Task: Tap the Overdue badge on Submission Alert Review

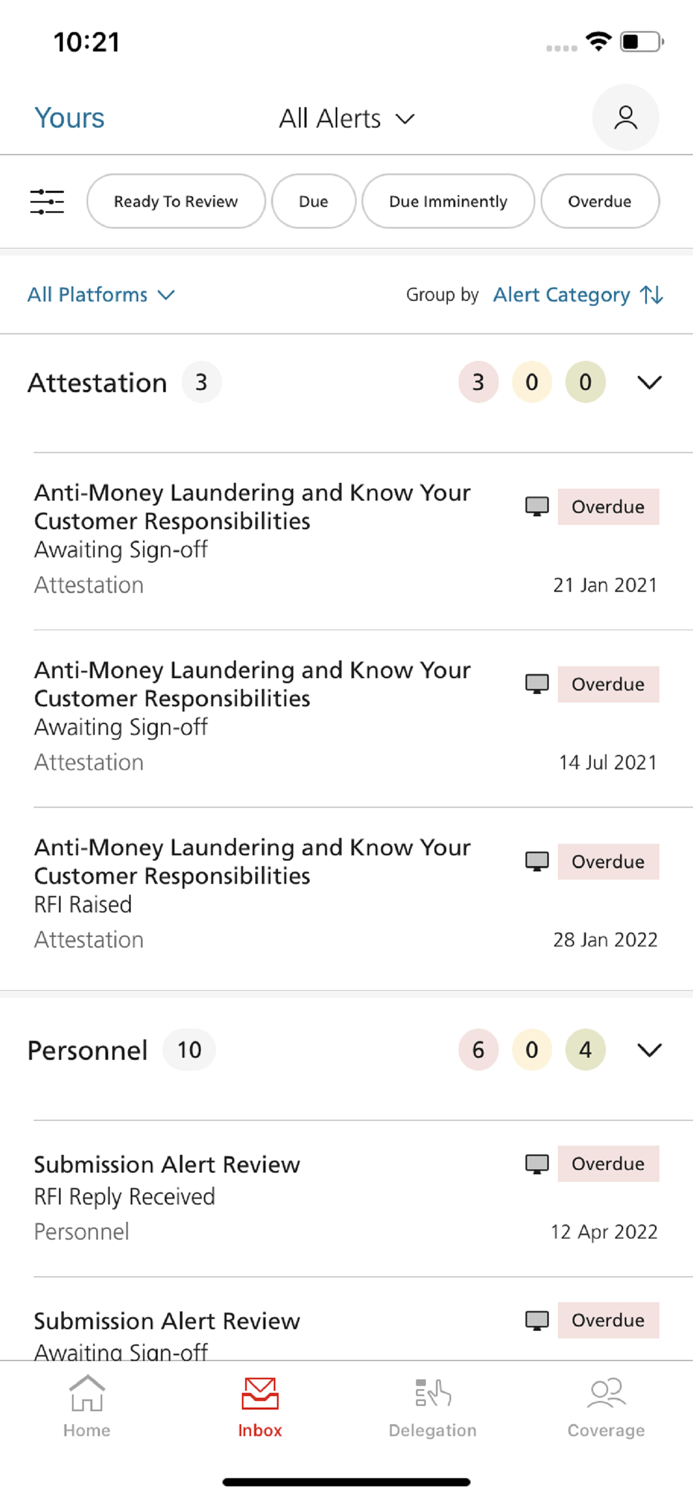Action: tap(608, 1163)
